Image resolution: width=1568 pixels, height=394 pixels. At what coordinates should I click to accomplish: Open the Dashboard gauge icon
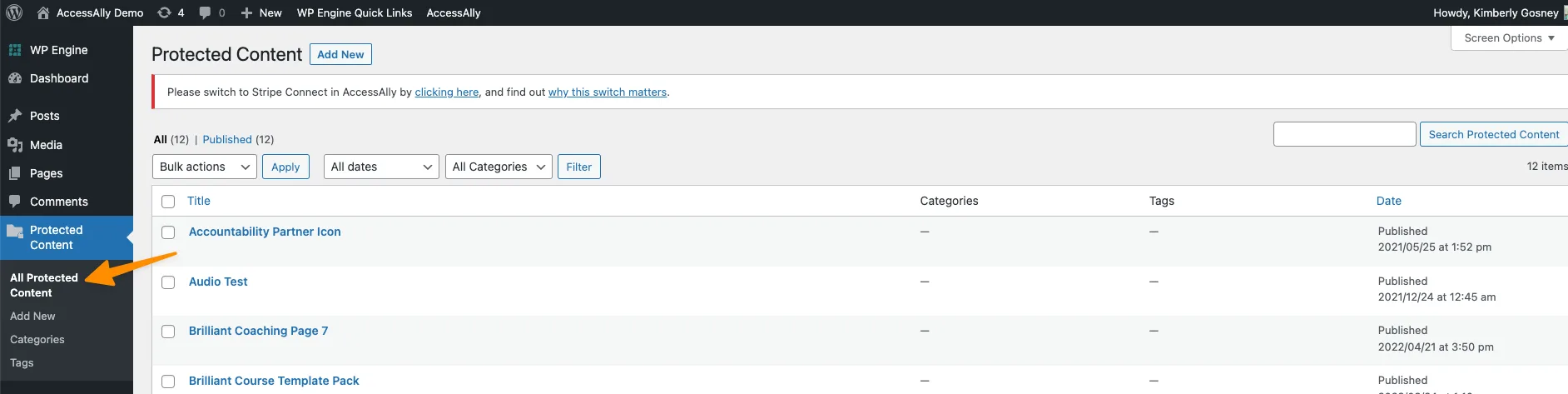point(15,78)
